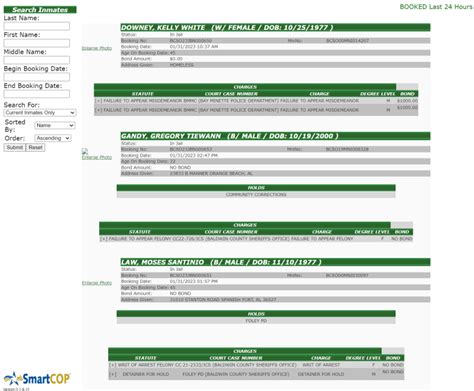
Task: Expand Gandy's Failure to Appear Felony charge
Action: 104,239
